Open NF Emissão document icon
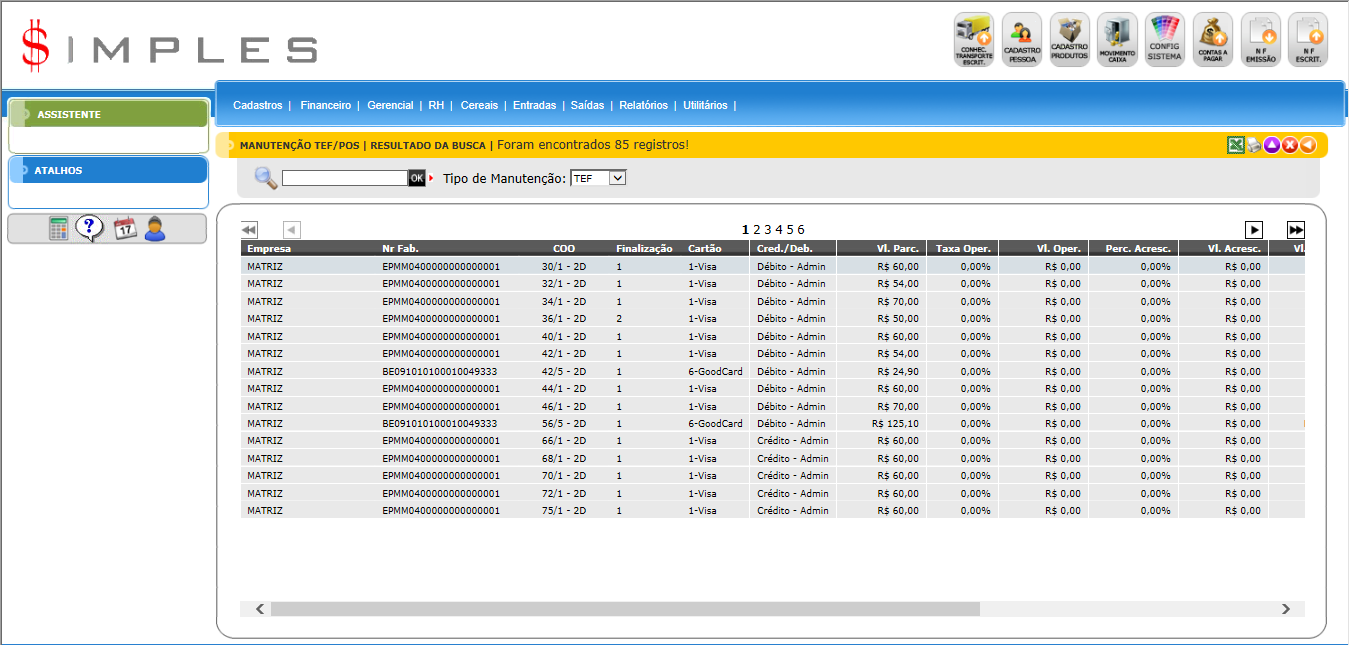 click(x=1260, y=40)
